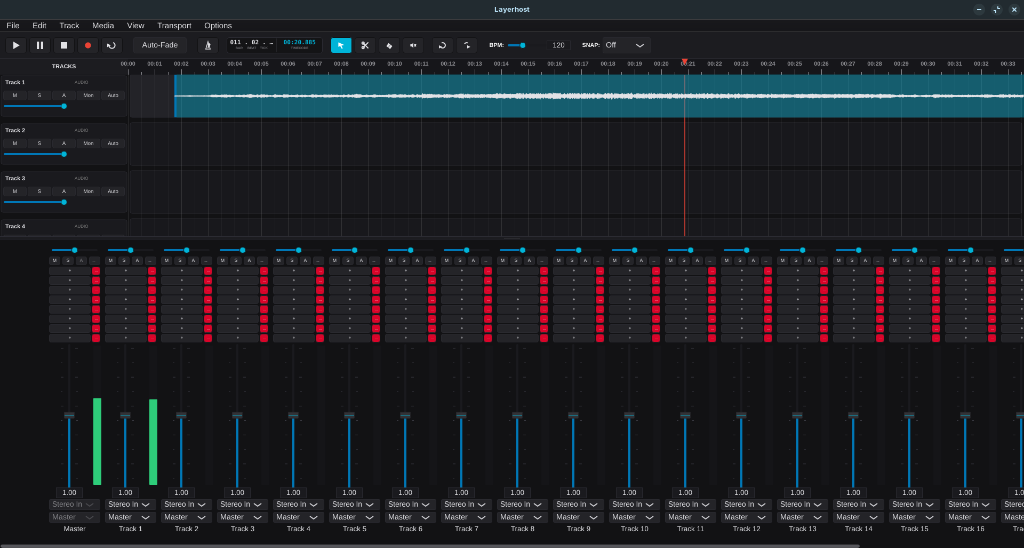Click Track 8 fader value 1.00
Viewport: 1024px width, 548px height.
(x=517, y=492)
